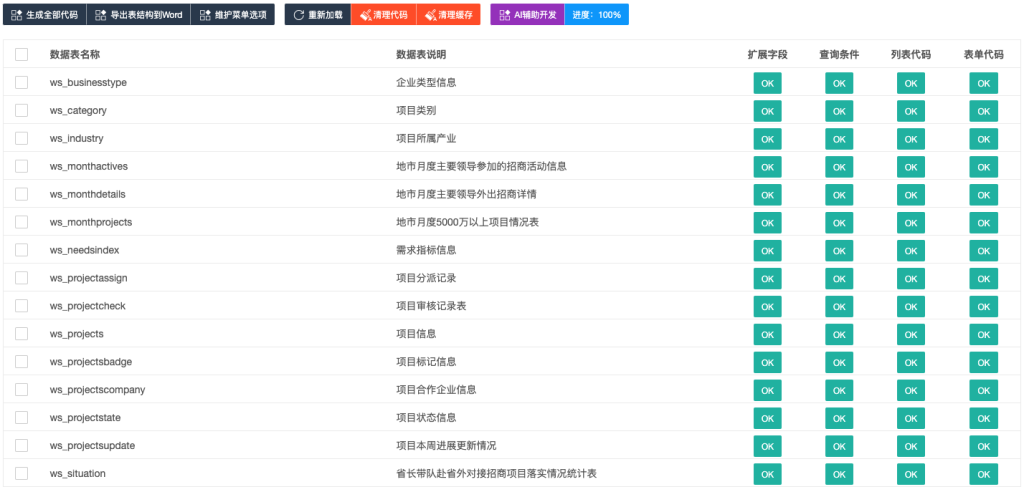Launch the purple AI辅助开发 button
The height and width of the screenshot is (492, 1024).
[x=527, y=15]
